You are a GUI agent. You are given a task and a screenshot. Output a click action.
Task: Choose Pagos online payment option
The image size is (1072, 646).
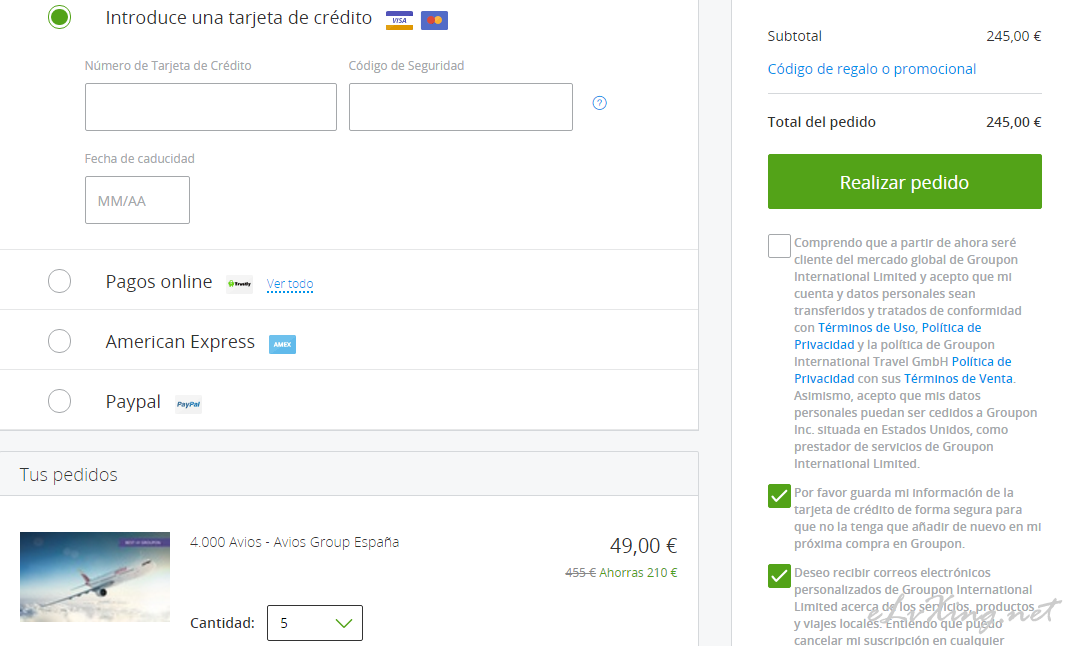(59, 281)
